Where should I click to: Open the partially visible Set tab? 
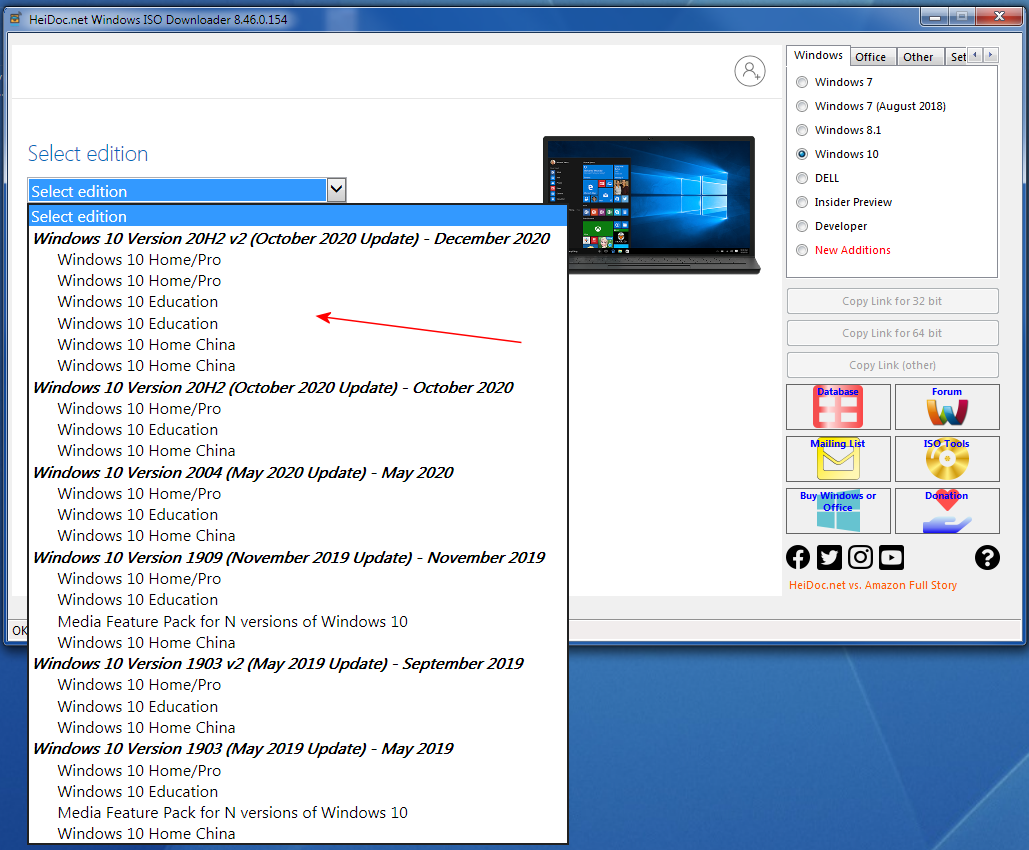coord(957,57)
